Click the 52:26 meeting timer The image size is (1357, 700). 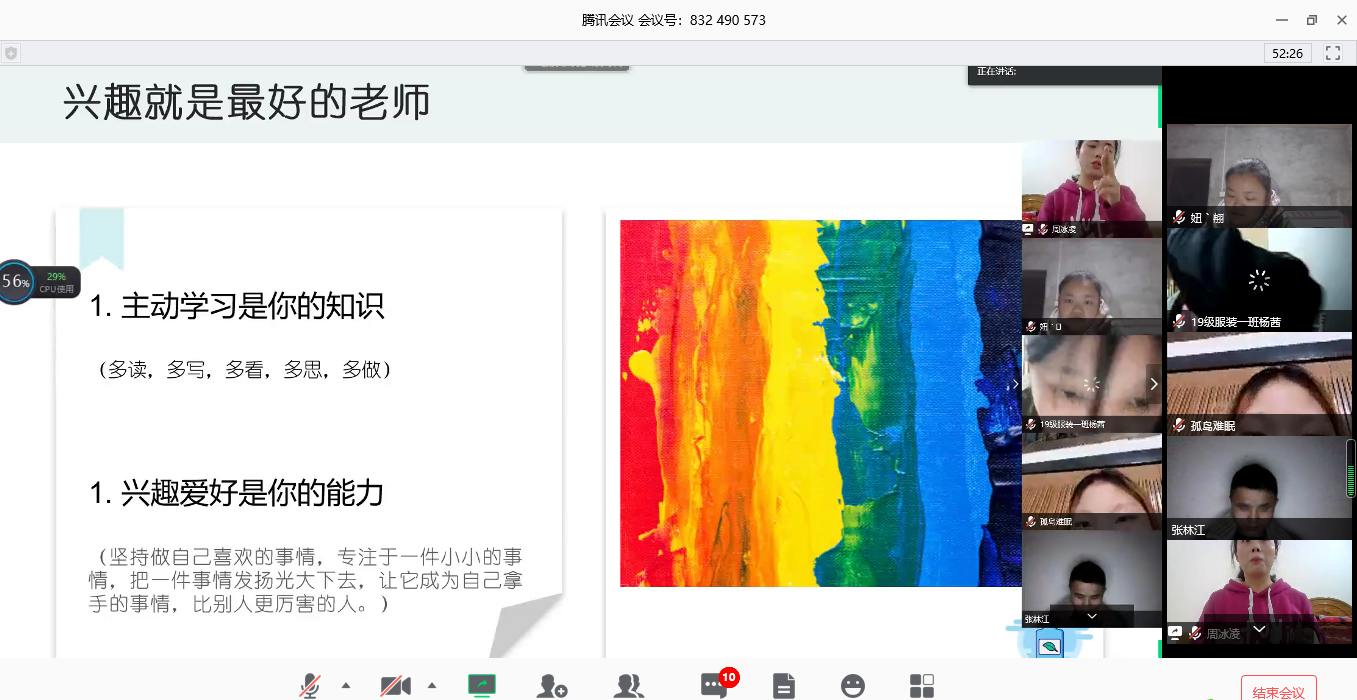coord(1287,53)
